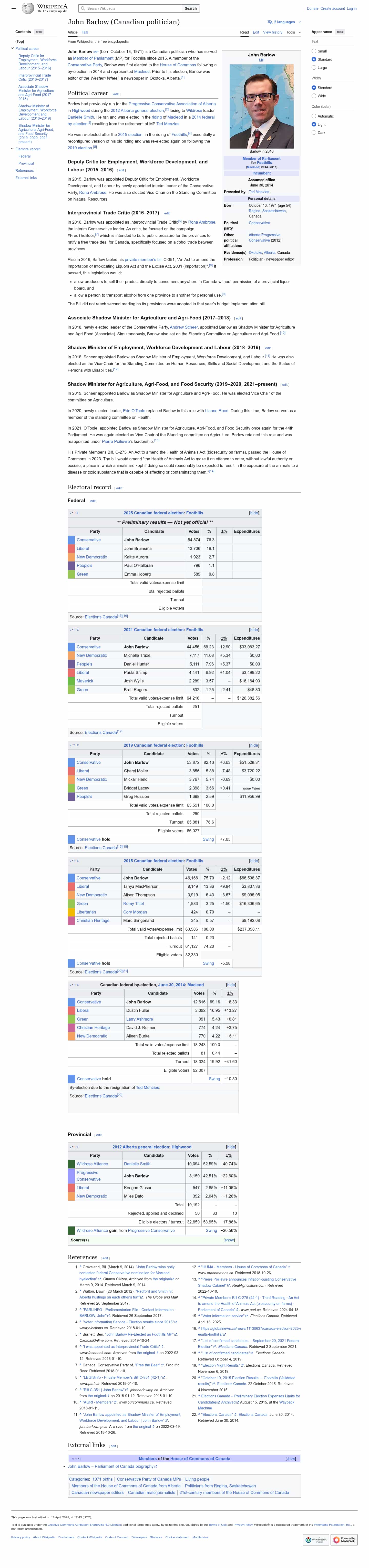Open the Edit tab at the top
Image resolution: width=369 pixels, height=1568 pixels.
[x=256, y=32]
